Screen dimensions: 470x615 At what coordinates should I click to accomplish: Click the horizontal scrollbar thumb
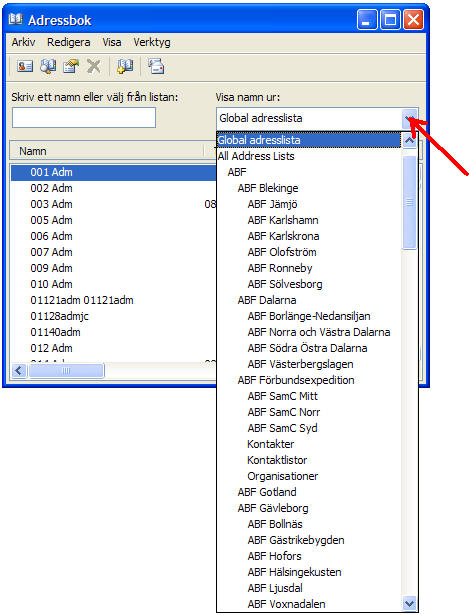pos(66,370)
